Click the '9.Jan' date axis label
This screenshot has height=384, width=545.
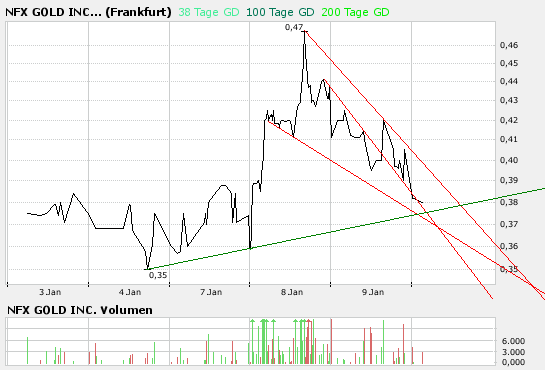pos(373,292)
